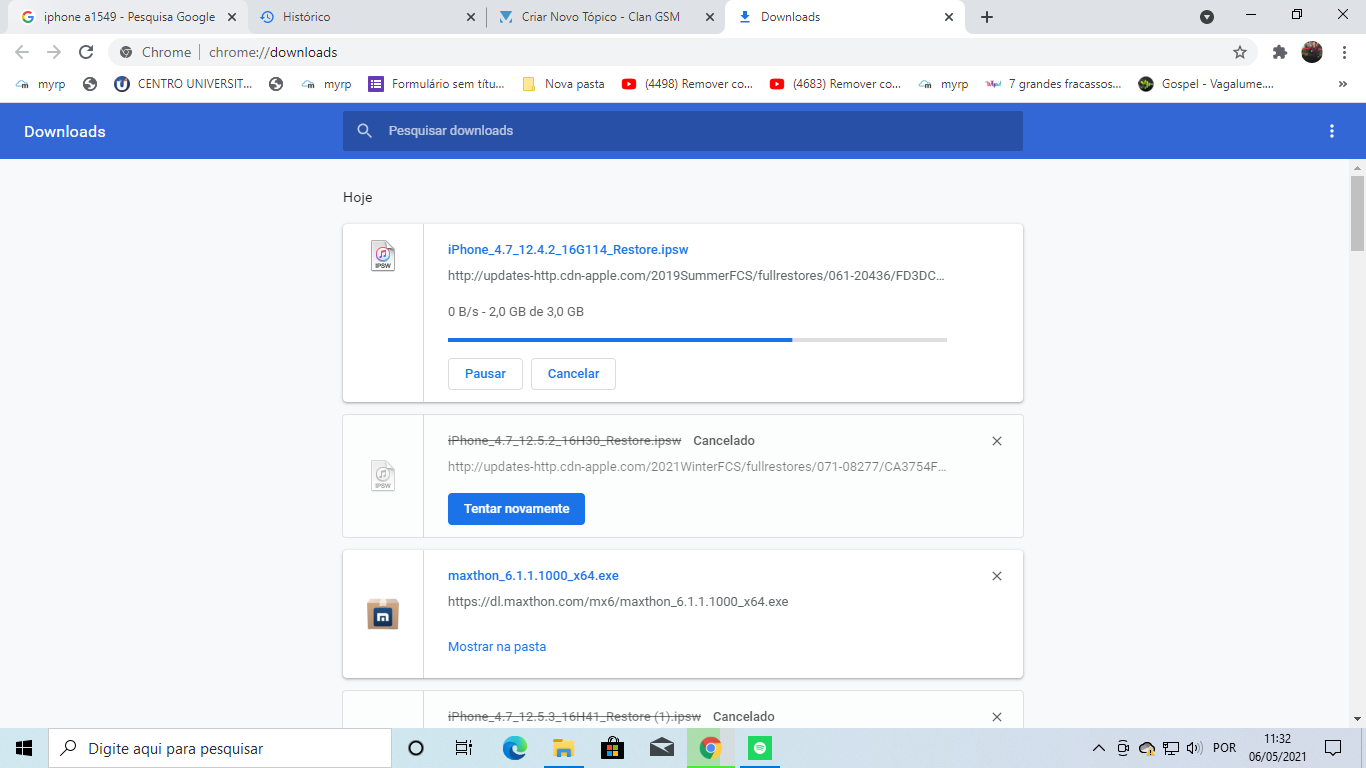Open the Windows Start menu

click(x=24, y=748)
